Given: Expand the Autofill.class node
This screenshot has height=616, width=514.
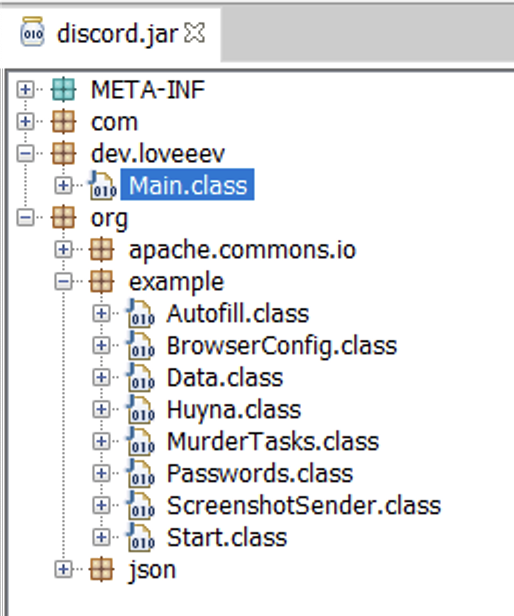Looking at the screenshot, I should pos(101,313).
